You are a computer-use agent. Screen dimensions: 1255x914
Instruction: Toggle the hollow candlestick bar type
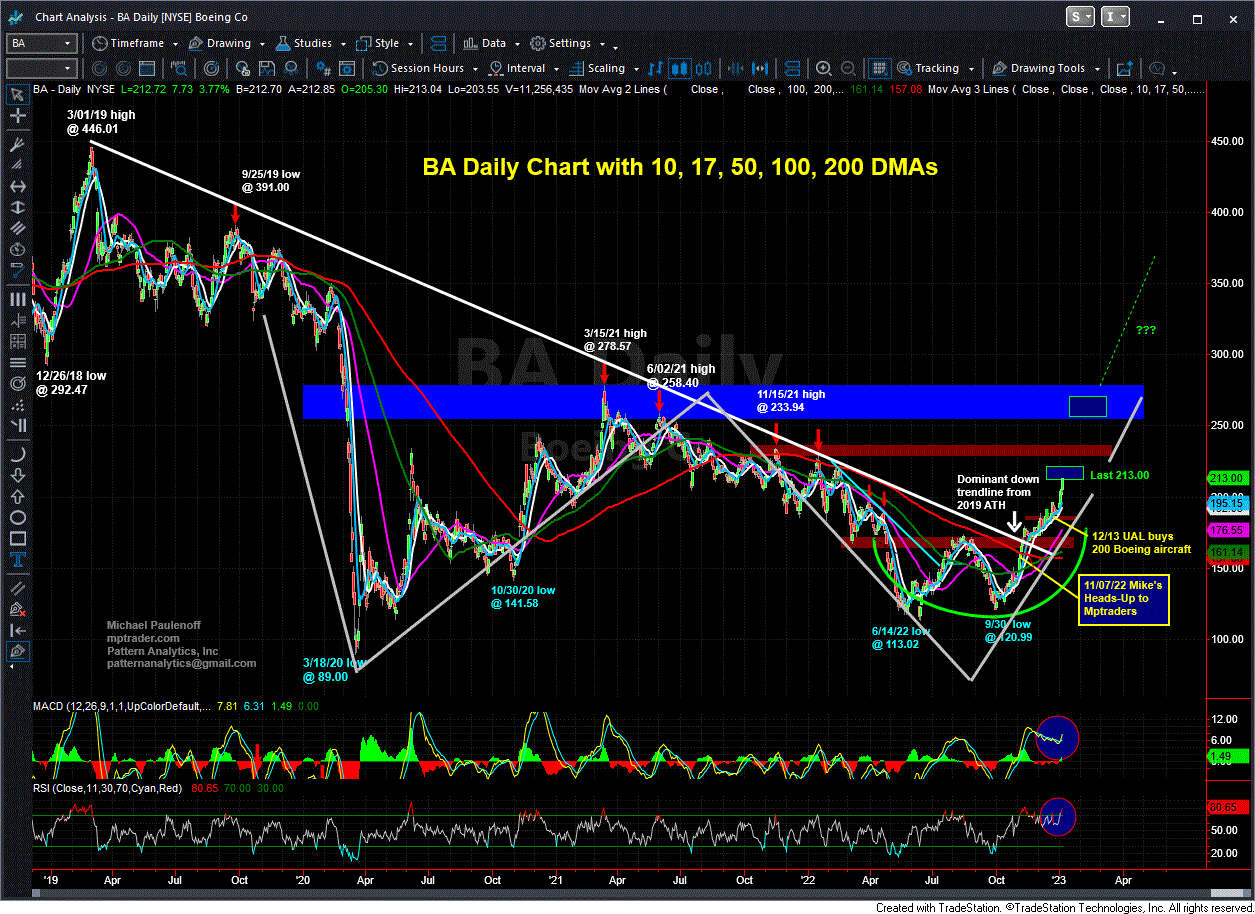pos(703,68)
